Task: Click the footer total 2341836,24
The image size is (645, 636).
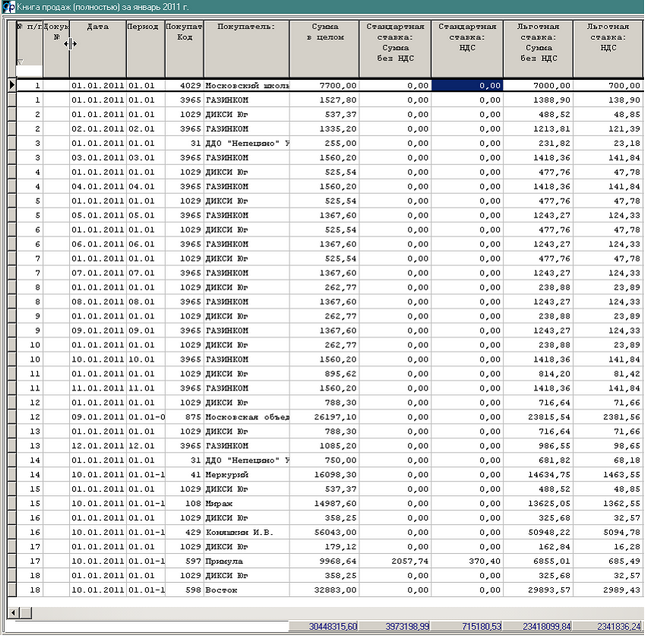Action: coord(608,626)
